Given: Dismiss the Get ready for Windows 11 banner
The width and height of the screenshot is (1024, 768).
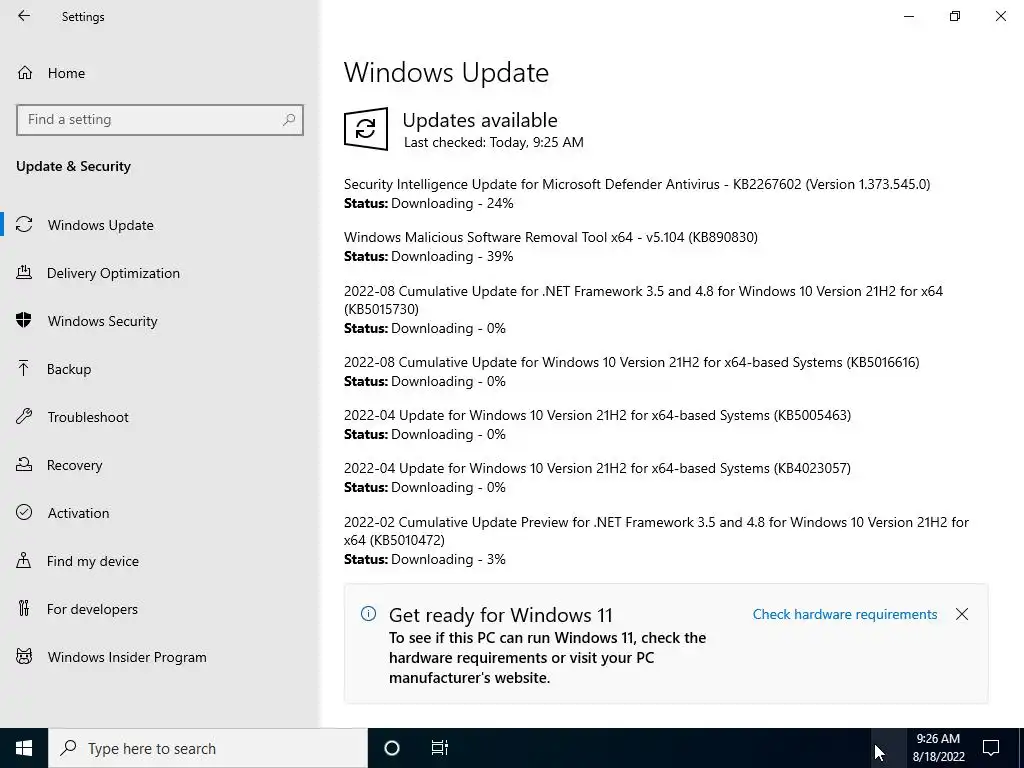Looking at the screenshot, I should tap(961, 614).
